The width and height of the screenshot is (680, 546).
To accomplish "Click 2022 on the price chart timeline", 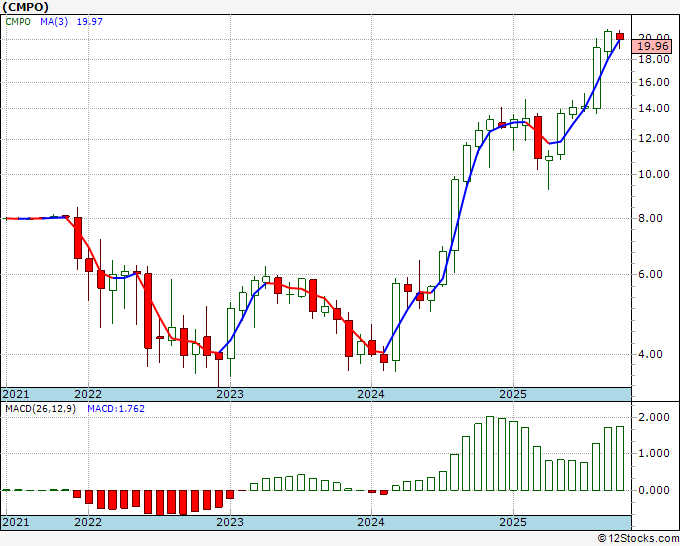I will click(88, 394).
